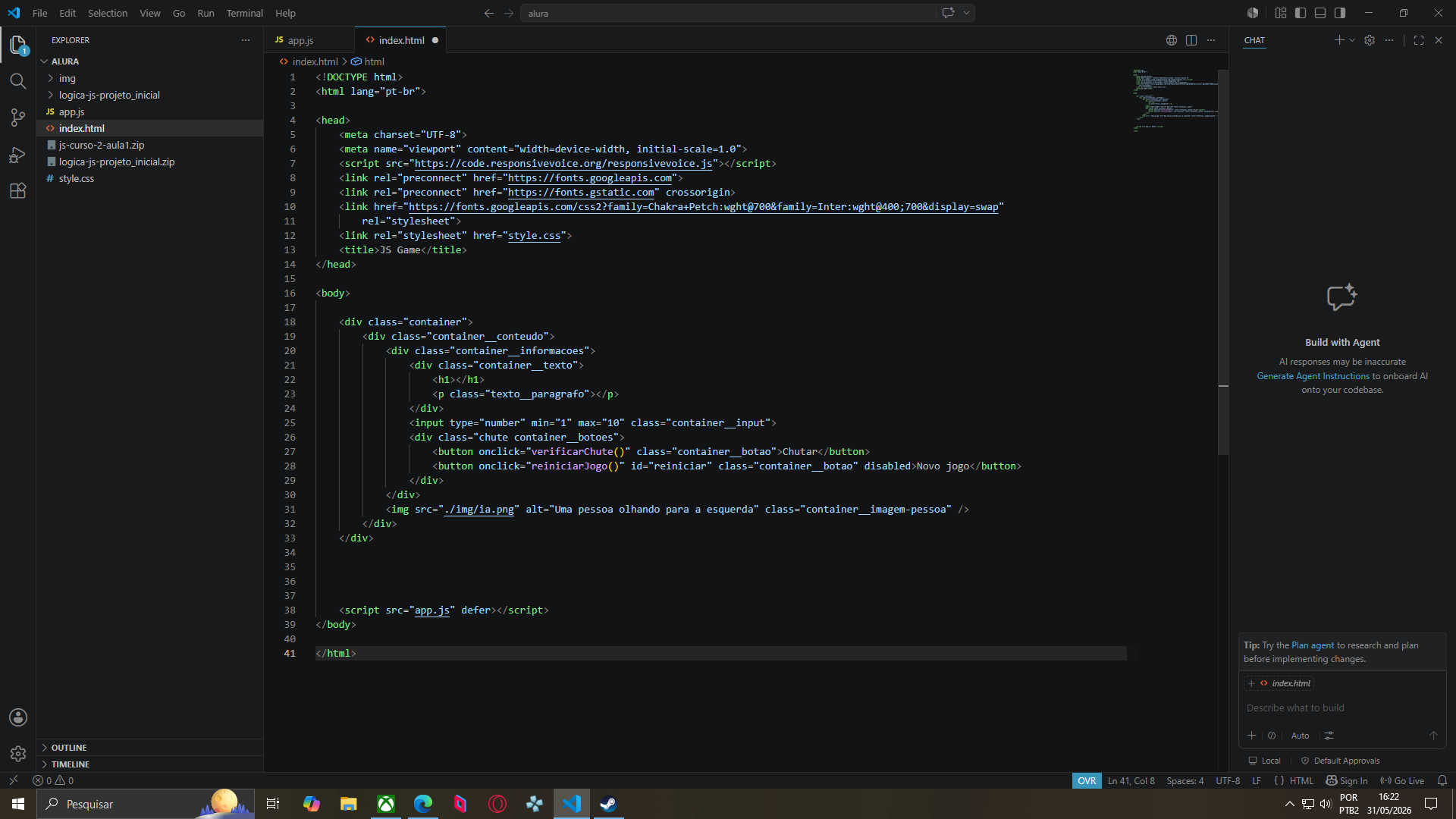
Task: Toggle the bottom panel
Action: click(x=1320, y=13)
